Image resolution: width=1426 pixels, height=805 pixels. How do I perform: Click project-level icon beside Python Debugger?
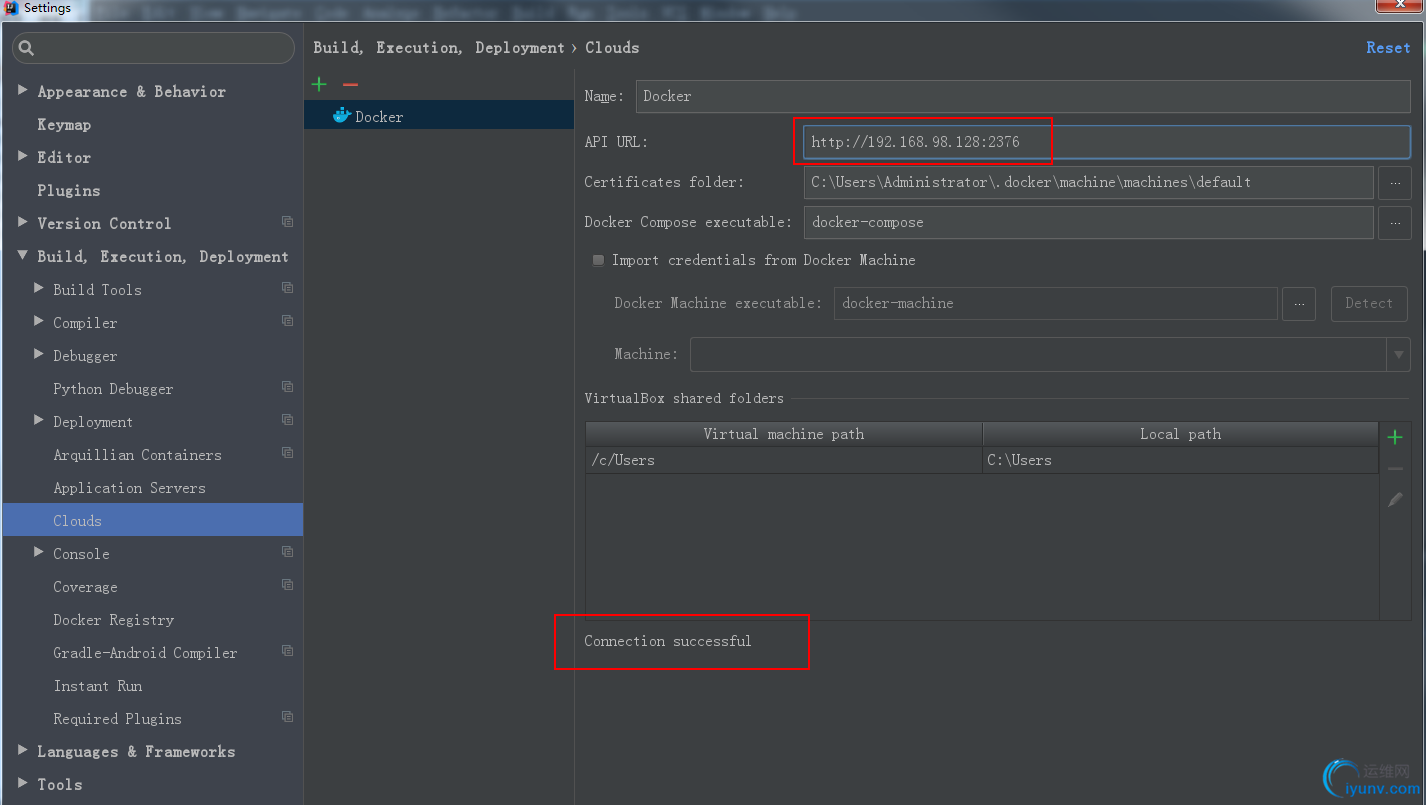[x=287, y=387]
